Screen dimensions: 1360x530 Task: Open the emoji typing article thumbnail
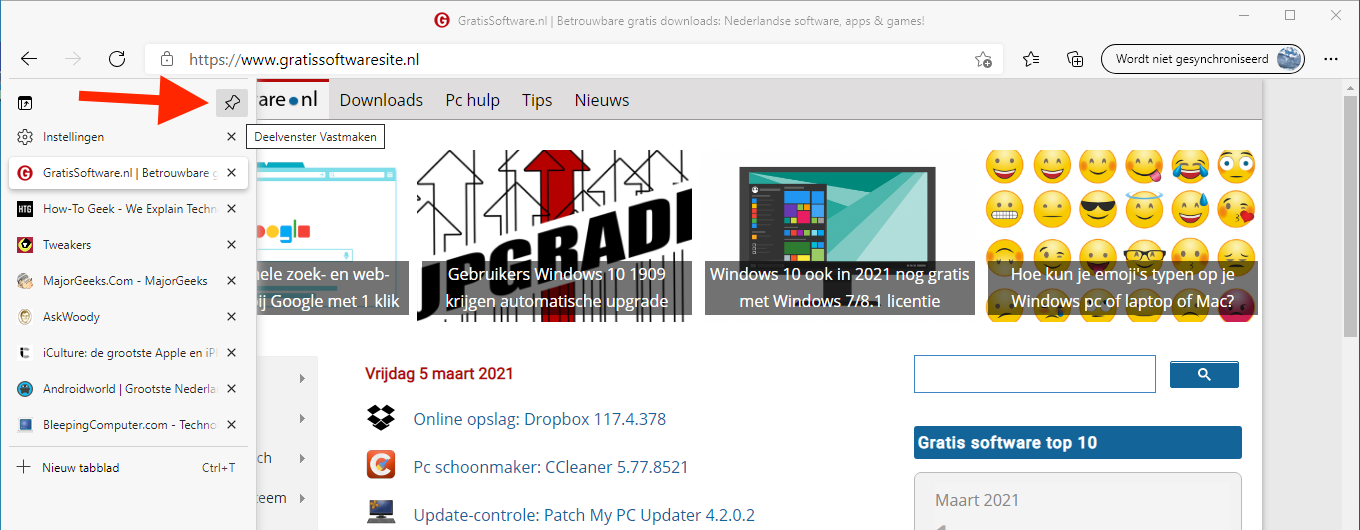point(1121,232)
